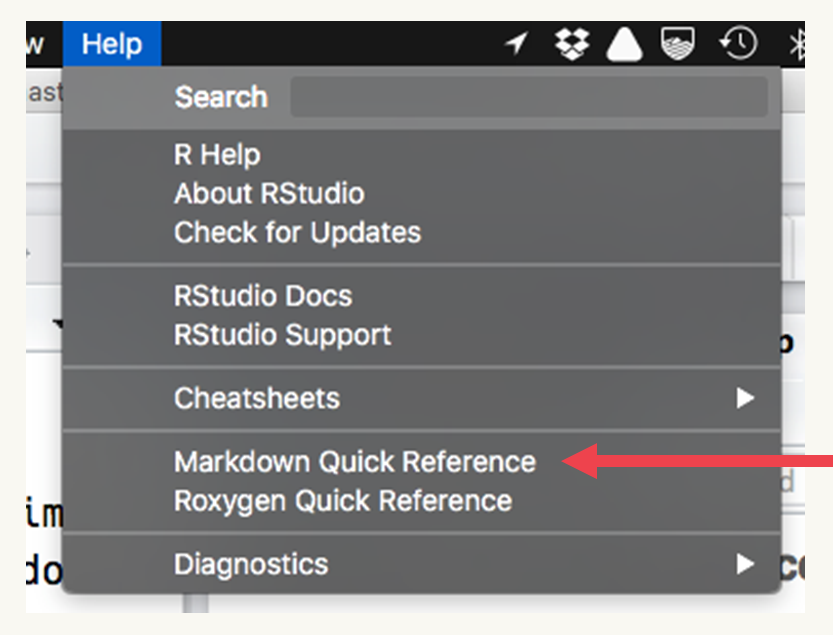Expand the Cheatsheets submenu
833x635 pixels.
[257, 398]
